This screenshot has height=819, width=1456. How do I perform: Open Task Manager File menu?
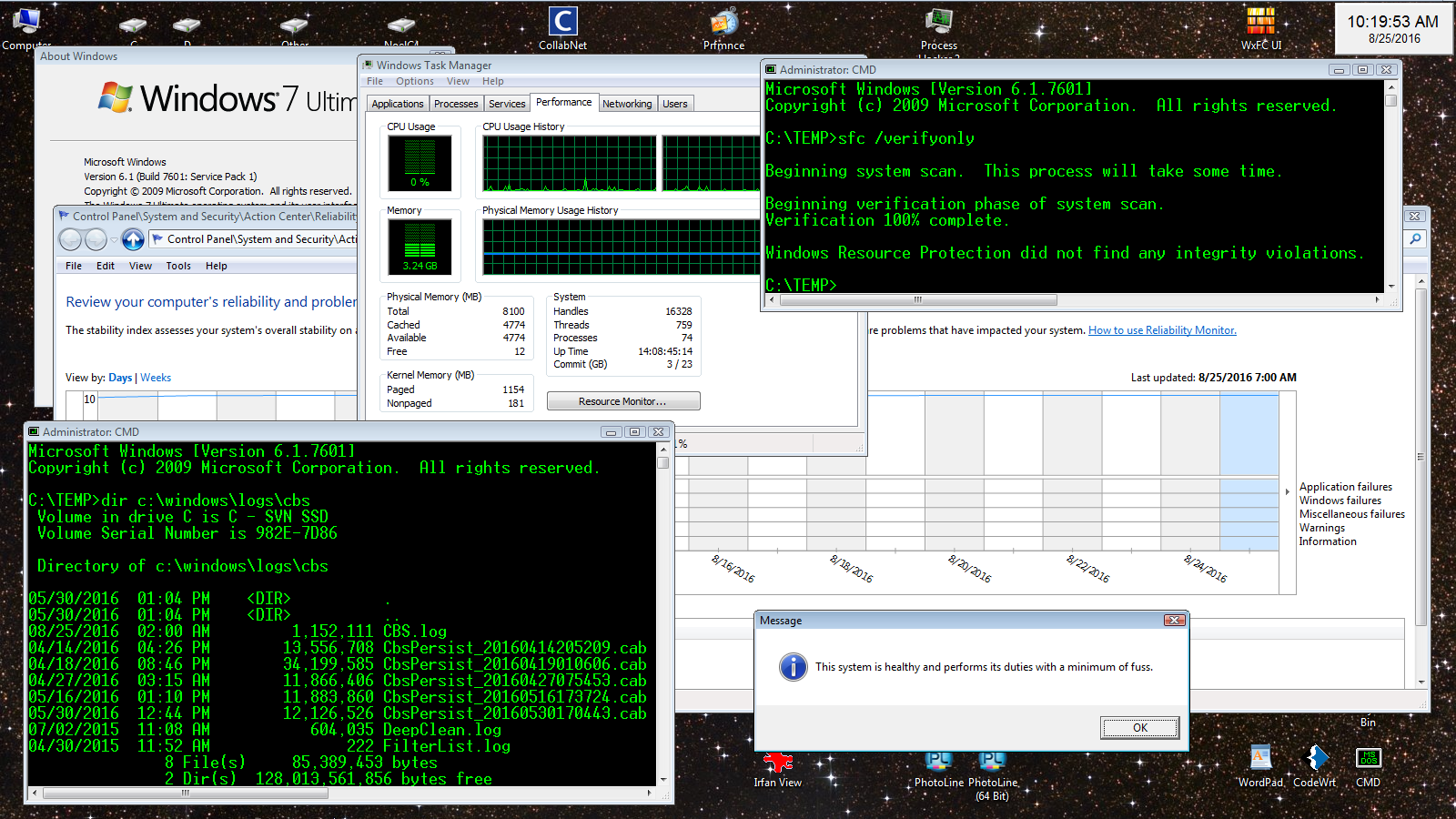pos(375,81)
